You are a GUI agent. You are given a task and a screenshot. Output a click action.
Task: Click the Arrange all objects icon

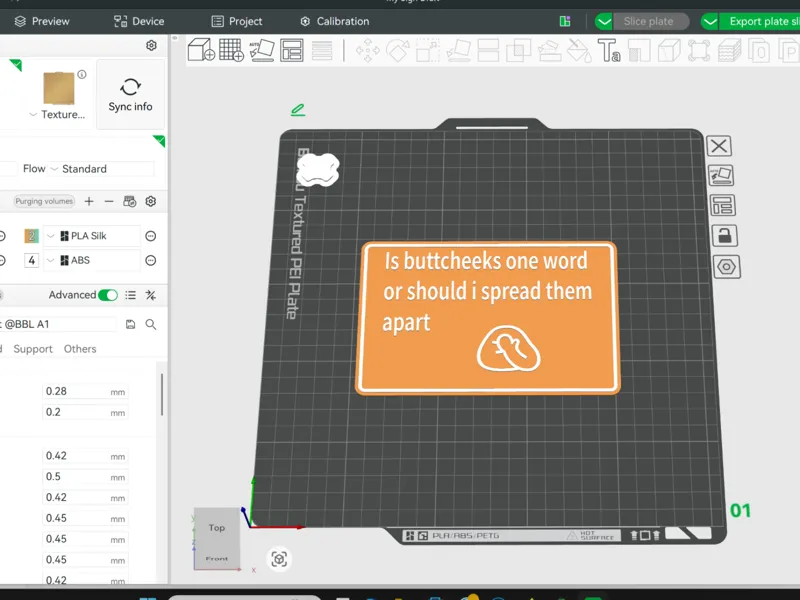coord(291,50)
